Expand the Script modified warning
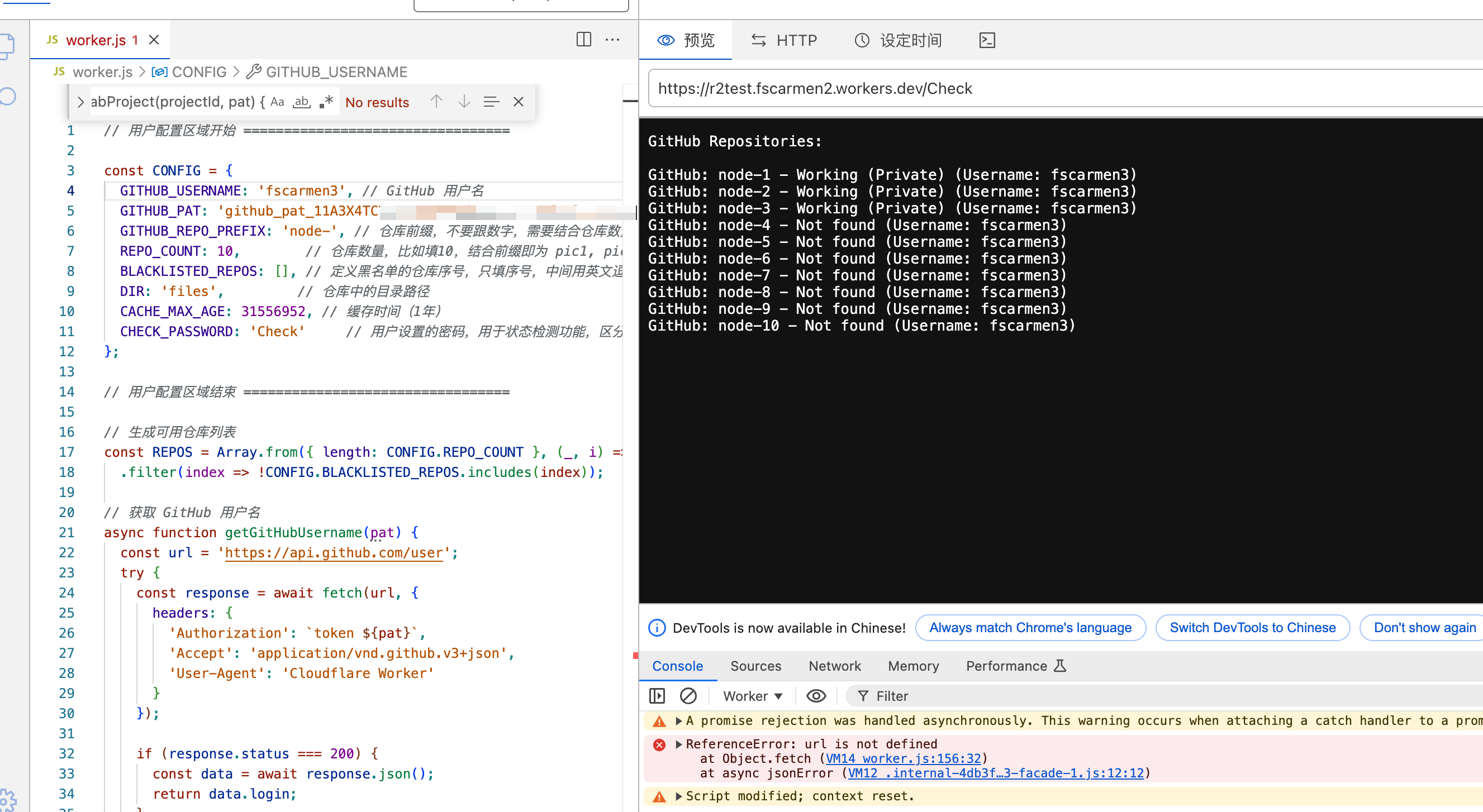Screen dimensions: 1483x812 pos(679,796)
